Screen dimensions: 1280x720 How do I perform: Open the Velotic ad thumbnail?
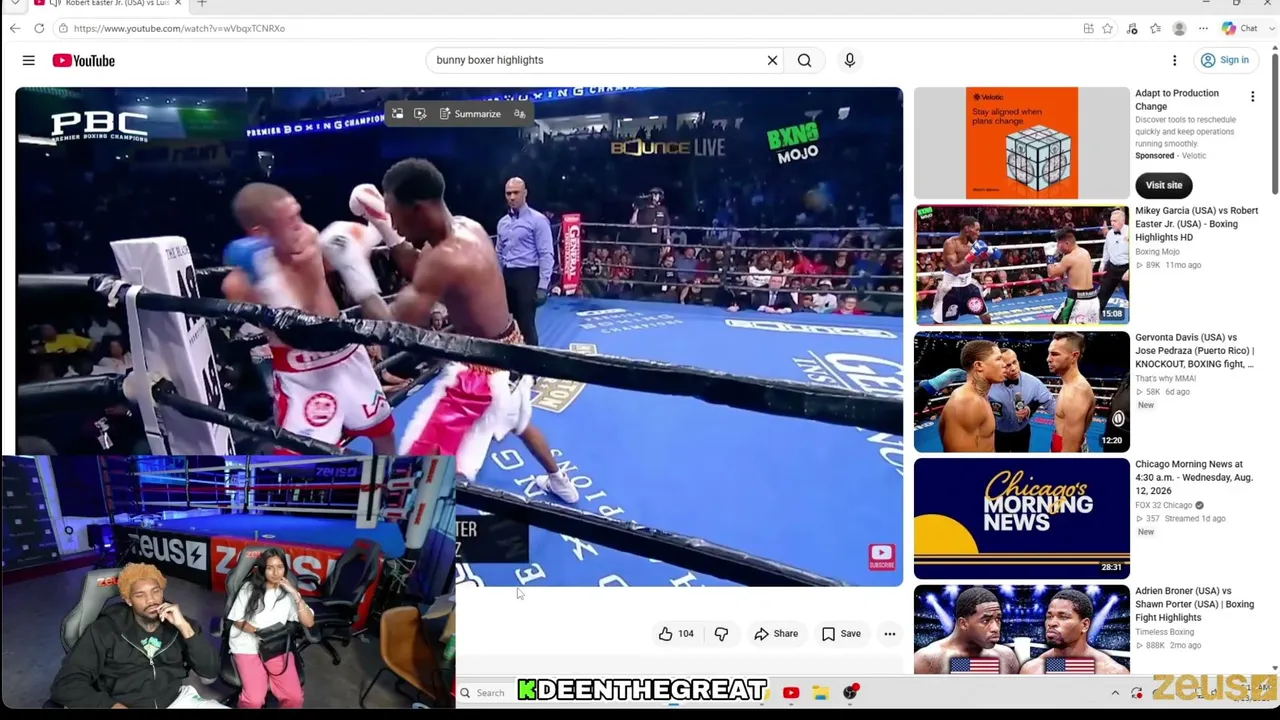click(x=1021, y=143)
